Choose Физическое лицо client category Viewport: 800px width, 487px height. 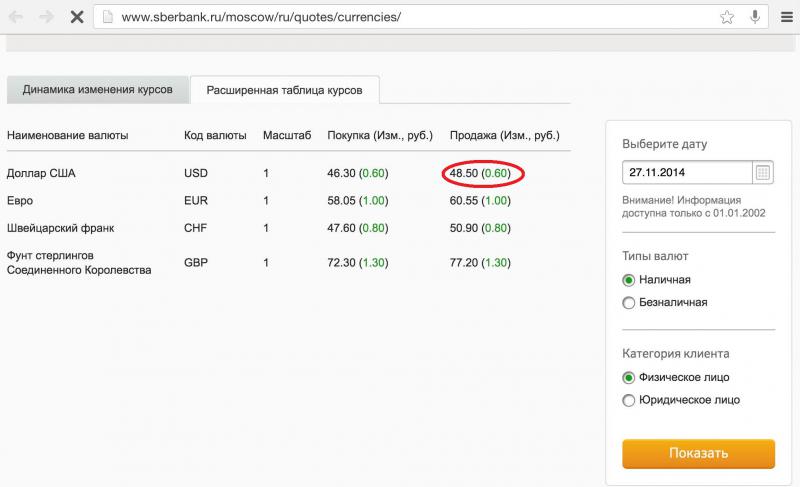coord(629,378)
